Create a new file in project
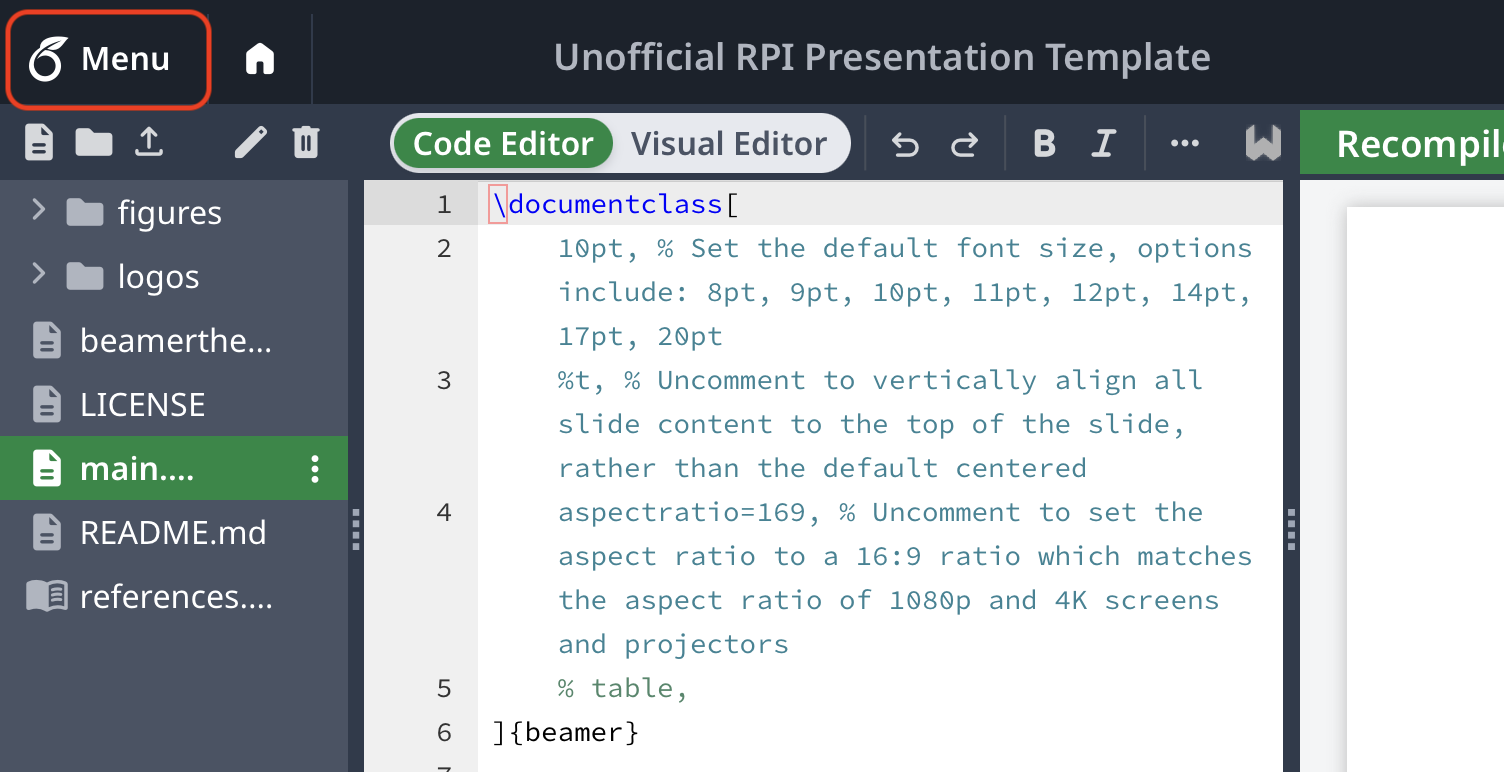 coord(39,143)
